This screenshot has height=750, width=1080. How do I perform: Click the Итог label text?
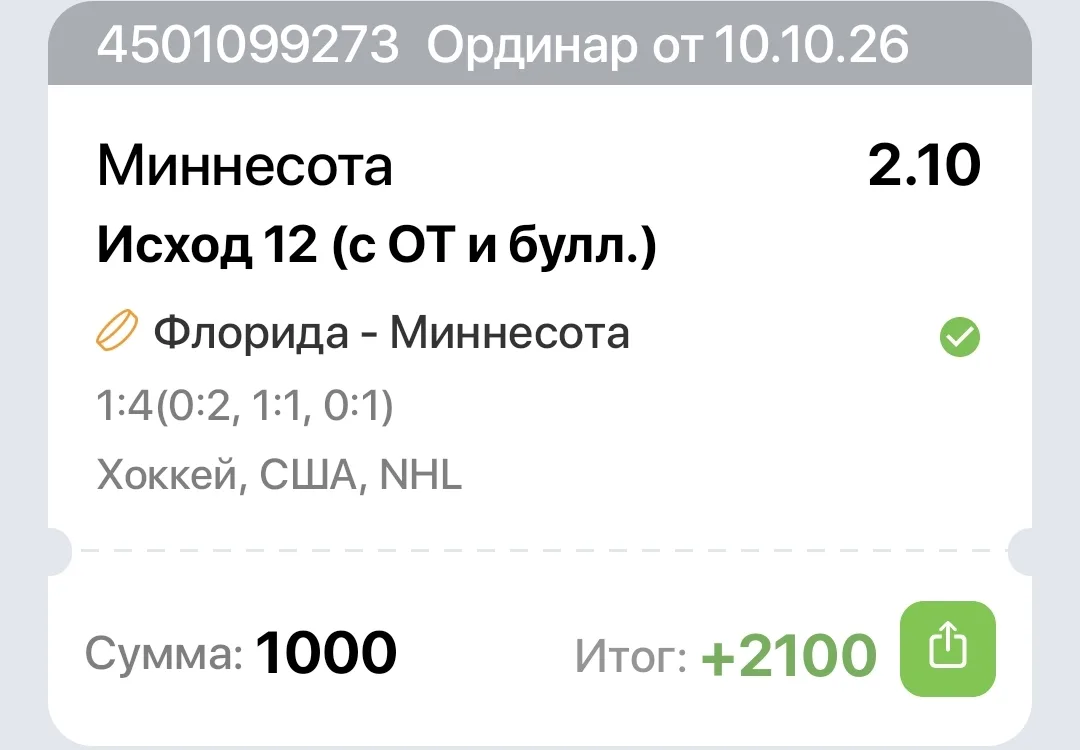[x=631, y=656]
